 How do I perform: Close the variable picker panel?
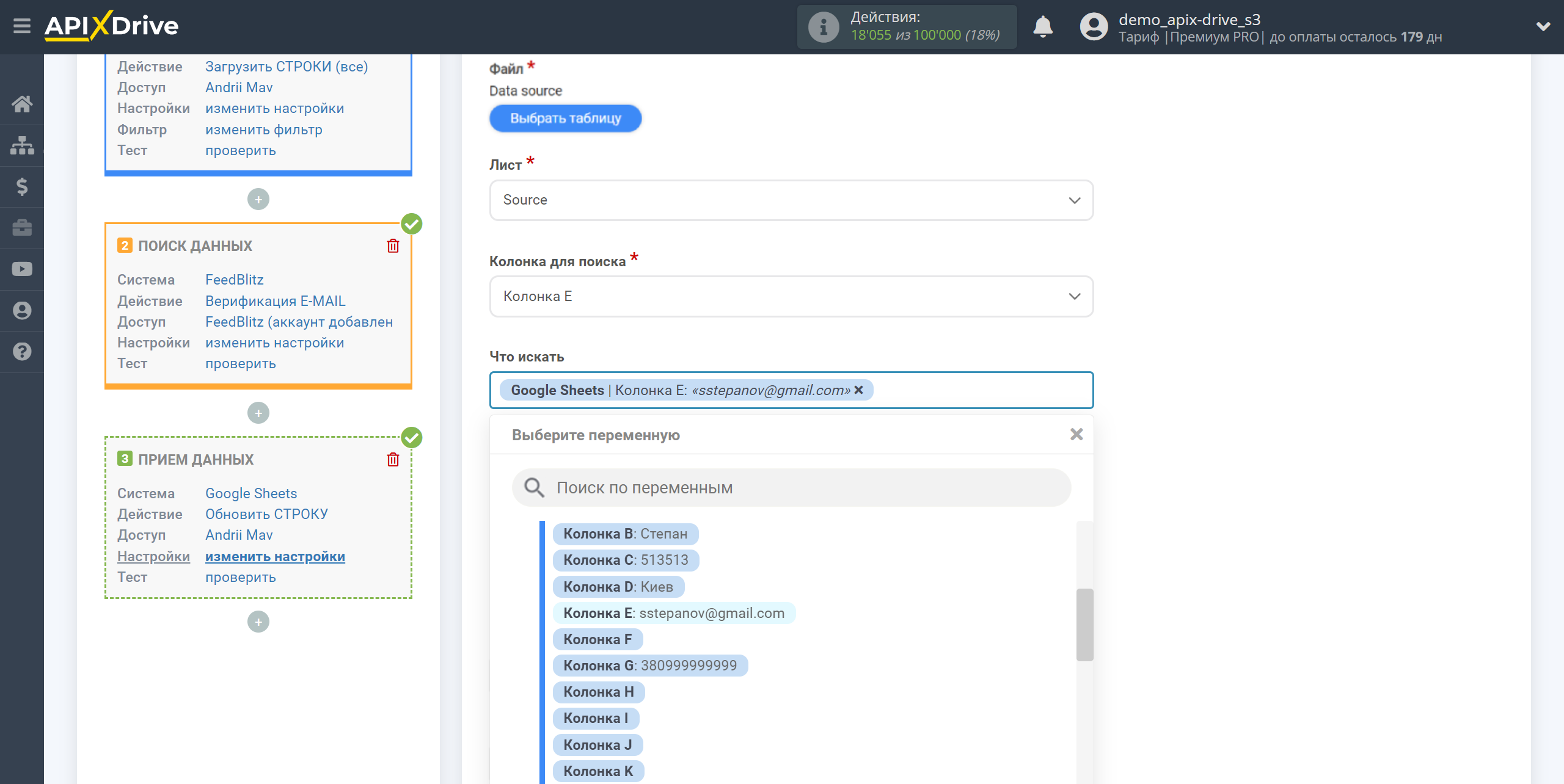pyautogui.click(x=1076, y=434)
